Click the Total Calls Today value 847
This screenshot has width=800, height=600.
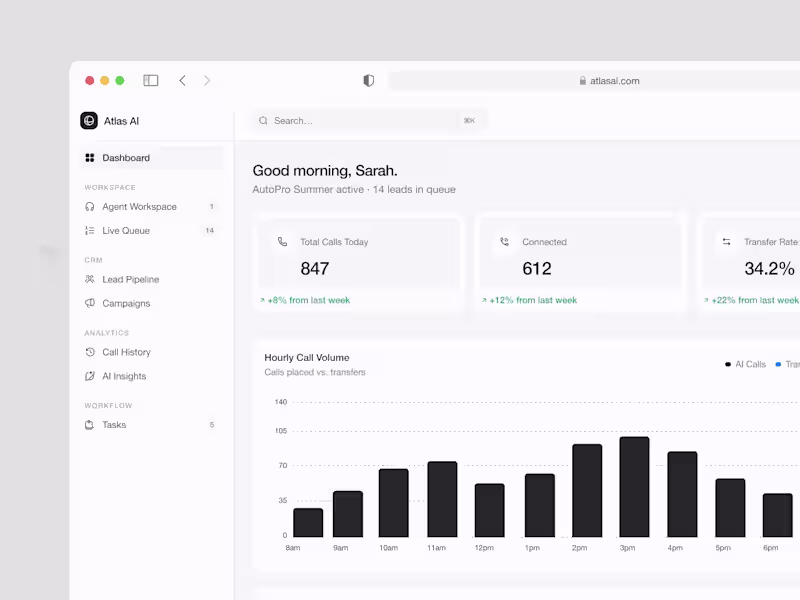coord(315,268)
